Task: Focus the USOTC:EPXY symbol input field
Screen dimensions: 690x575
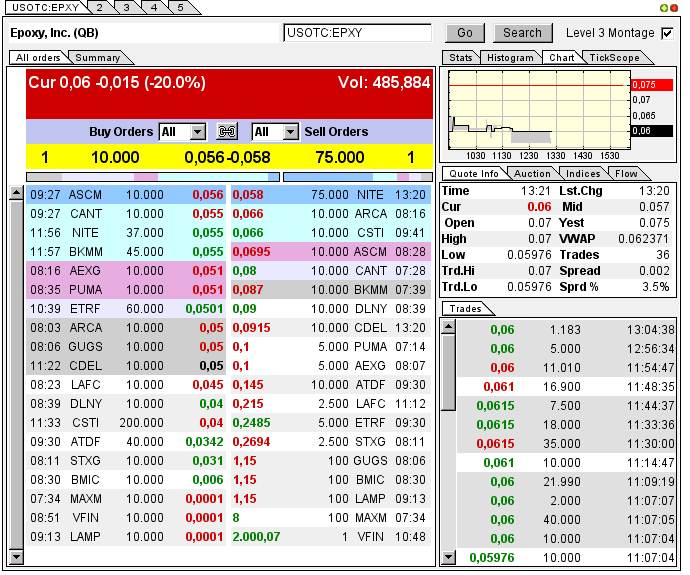Action: (x=357, y=33)
